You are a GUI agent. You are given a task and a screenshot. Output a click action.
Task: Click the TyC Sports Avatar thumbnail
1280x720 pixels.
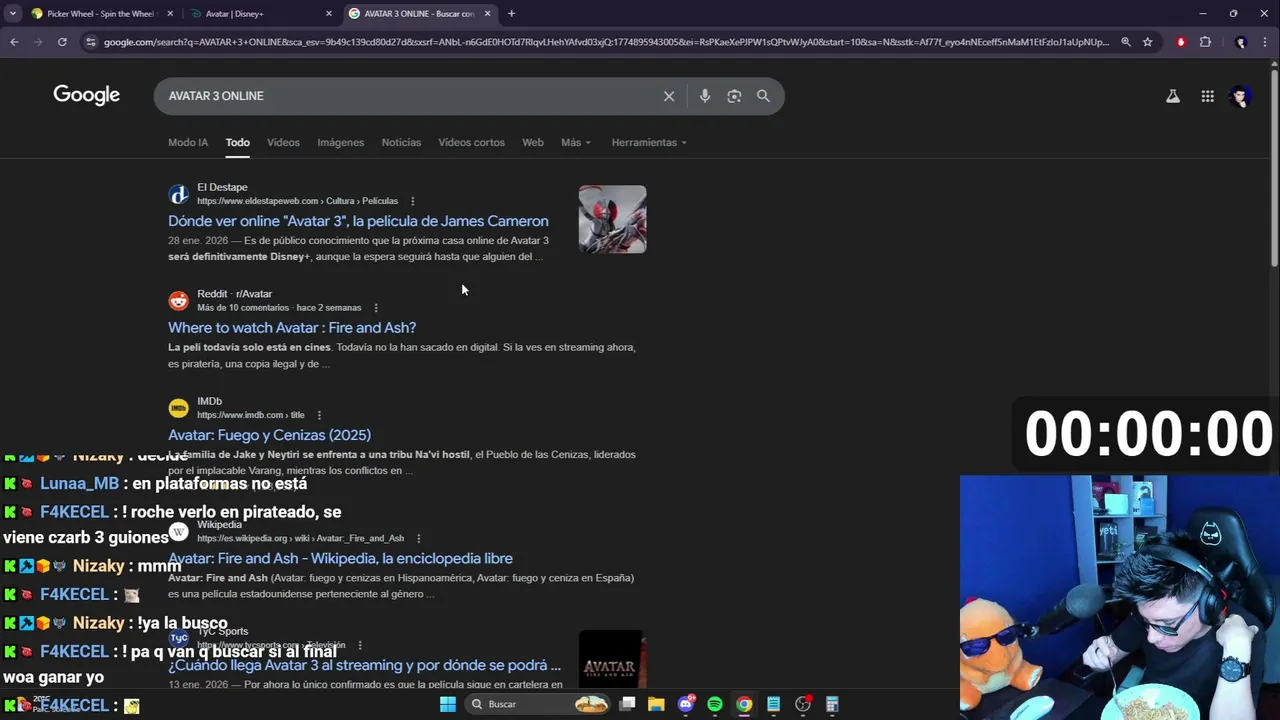(612, 660)
